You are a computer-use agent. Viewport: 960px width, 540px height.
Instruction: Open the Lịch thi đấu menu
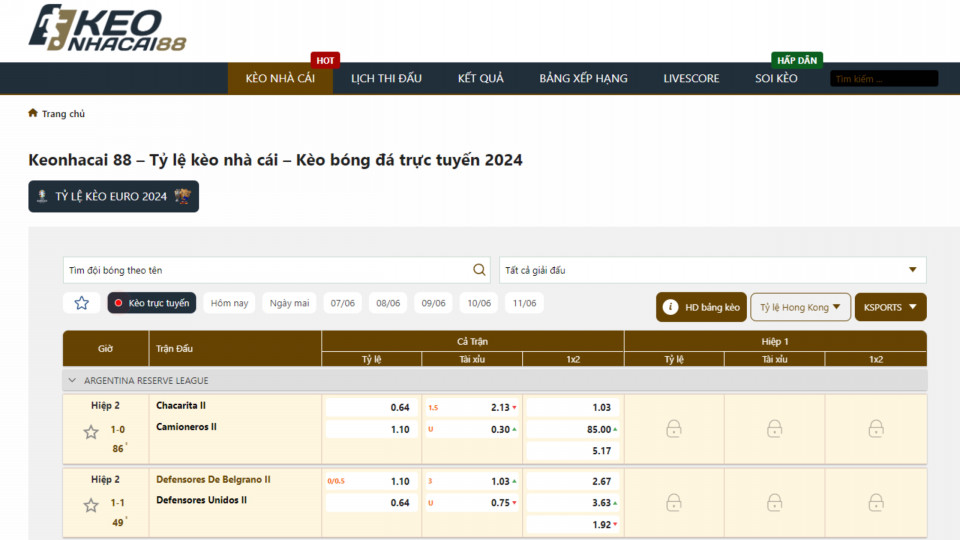point(386,78)
